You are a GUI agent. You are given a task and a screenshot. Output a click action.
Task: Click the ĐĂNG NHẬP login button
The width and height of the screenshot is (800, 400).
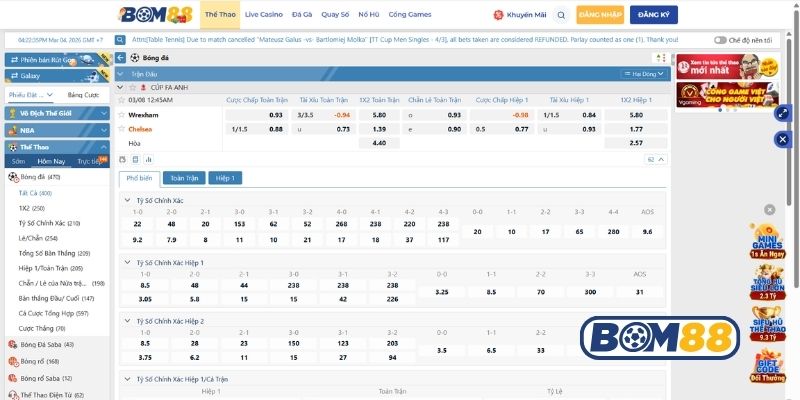tap(601, 15)
